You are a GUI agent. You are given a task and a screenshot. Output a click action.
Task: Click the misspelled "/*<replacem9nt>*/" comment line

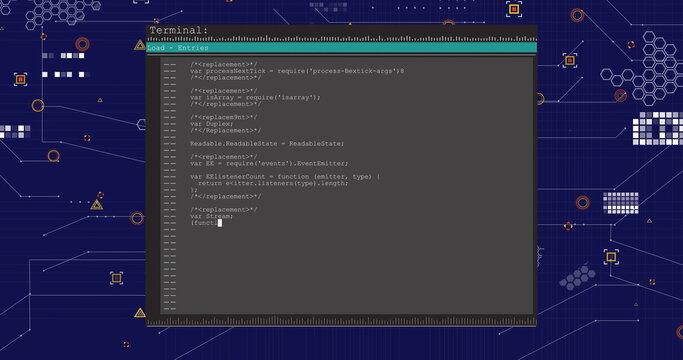(223, 117)
